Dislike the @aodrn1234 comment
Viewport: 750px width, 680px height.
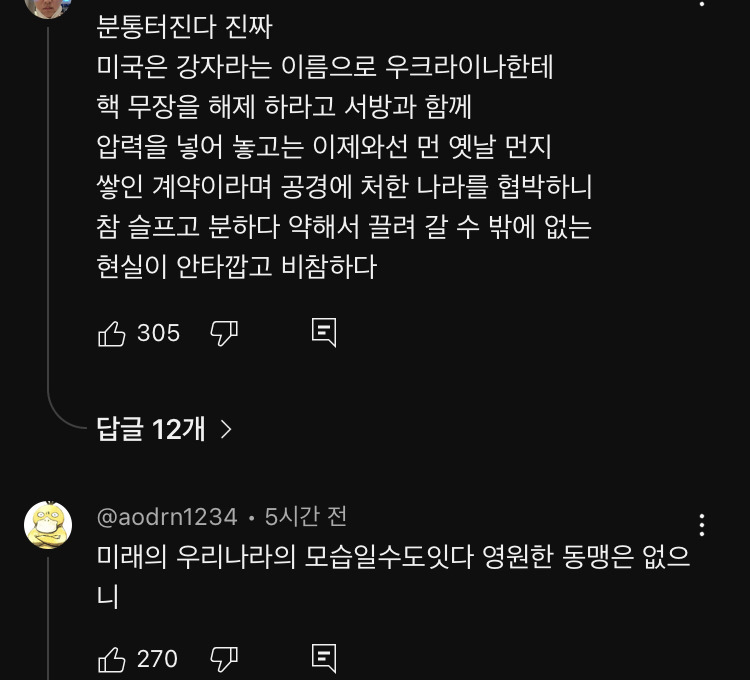223,659
